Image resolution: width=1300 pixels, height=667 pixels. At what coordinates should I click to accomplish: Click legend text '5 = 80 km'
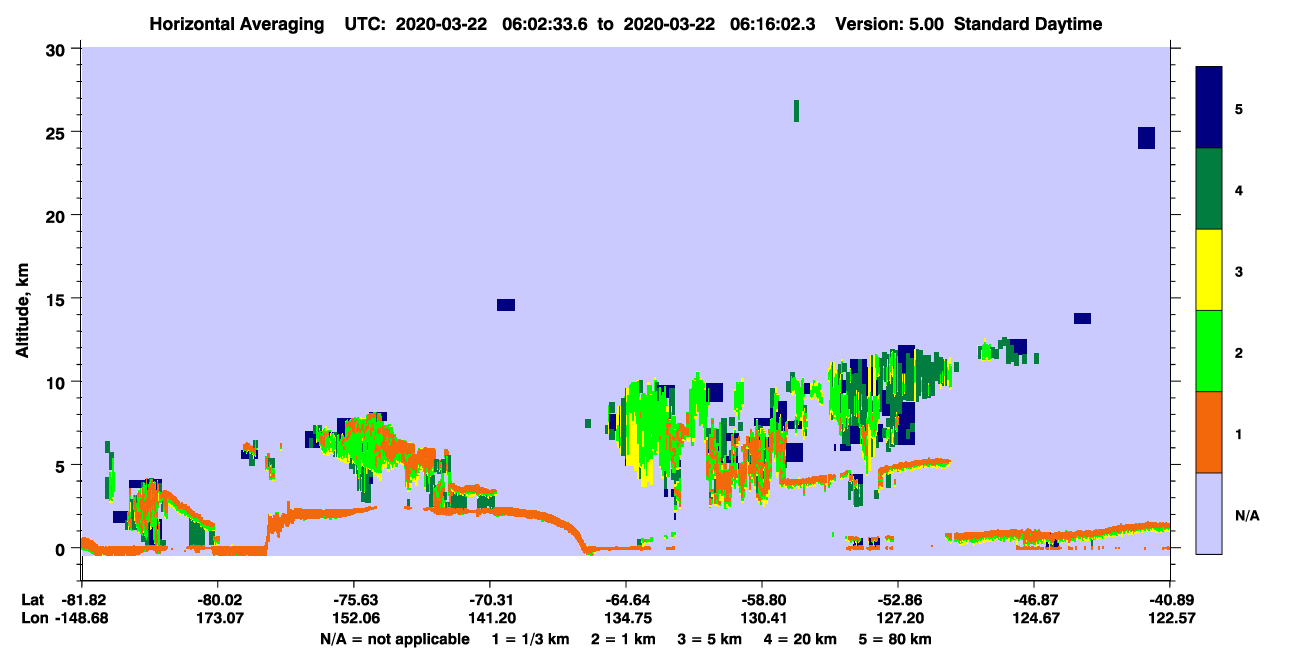[x=893, y=639]
